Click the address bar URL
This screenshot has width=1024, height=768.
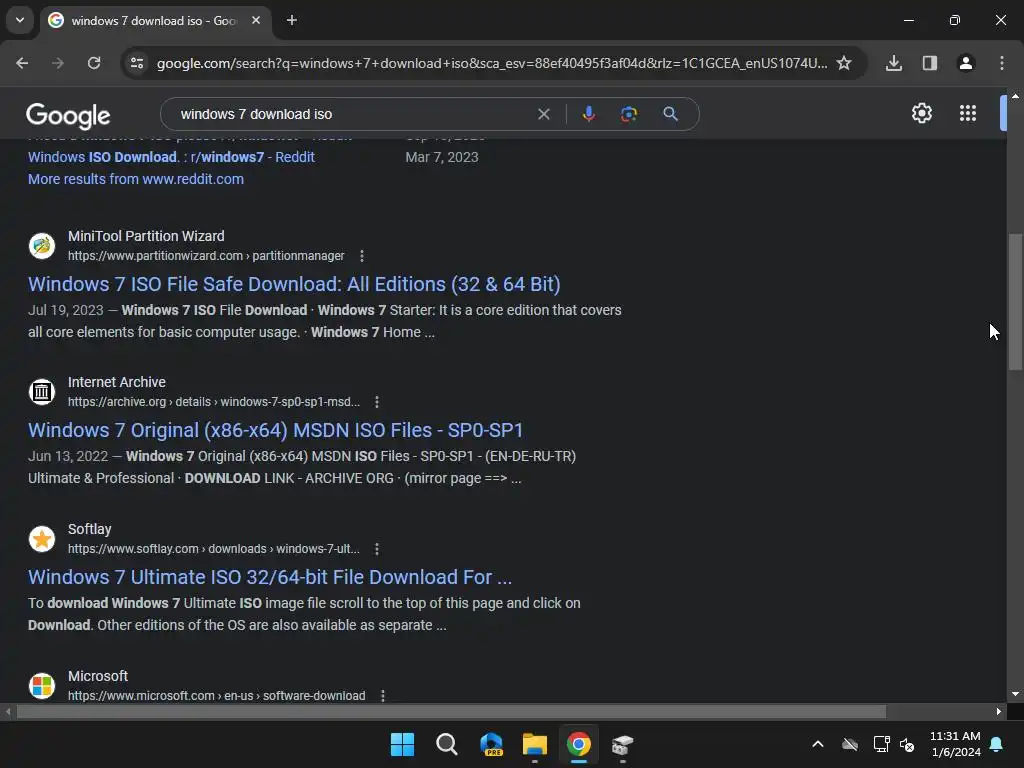pyautogui.click(x=491, y=63)
